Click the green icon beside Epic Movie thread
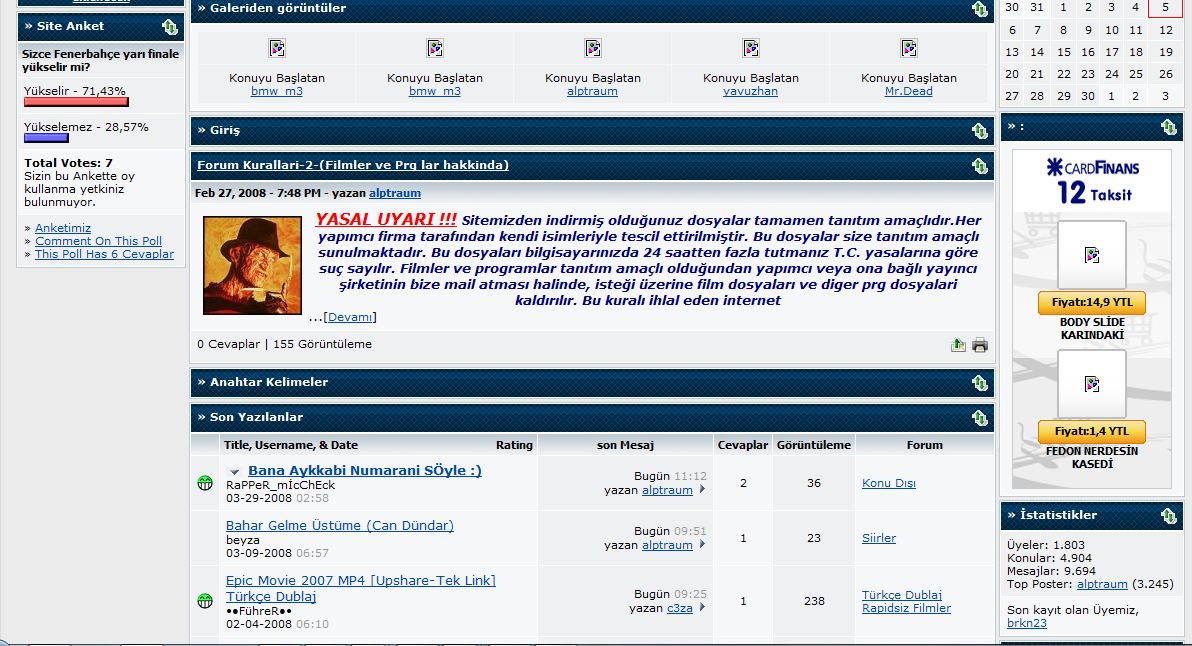Image resolution: width=1192 pixels, height=646 pixels. 205,600
